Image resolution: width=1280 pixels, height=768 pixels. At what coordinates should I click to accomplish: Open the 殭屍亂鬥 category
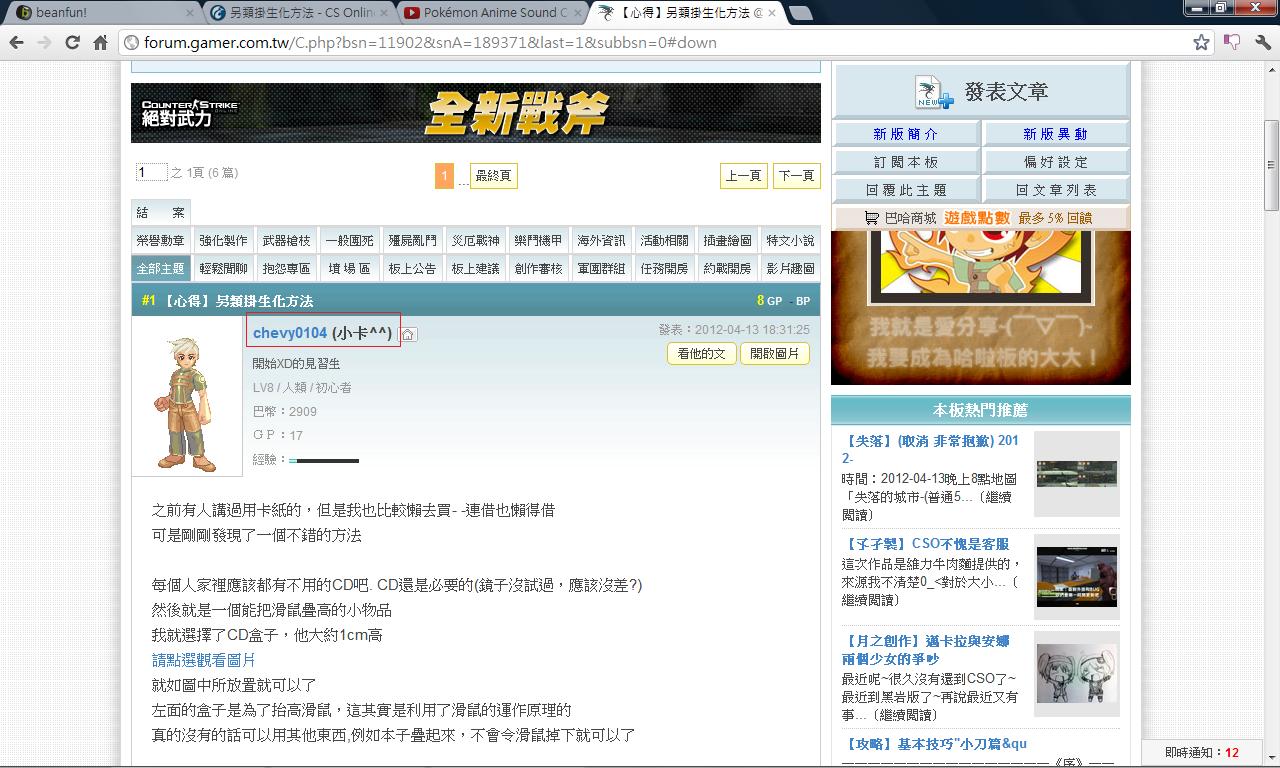412,240
